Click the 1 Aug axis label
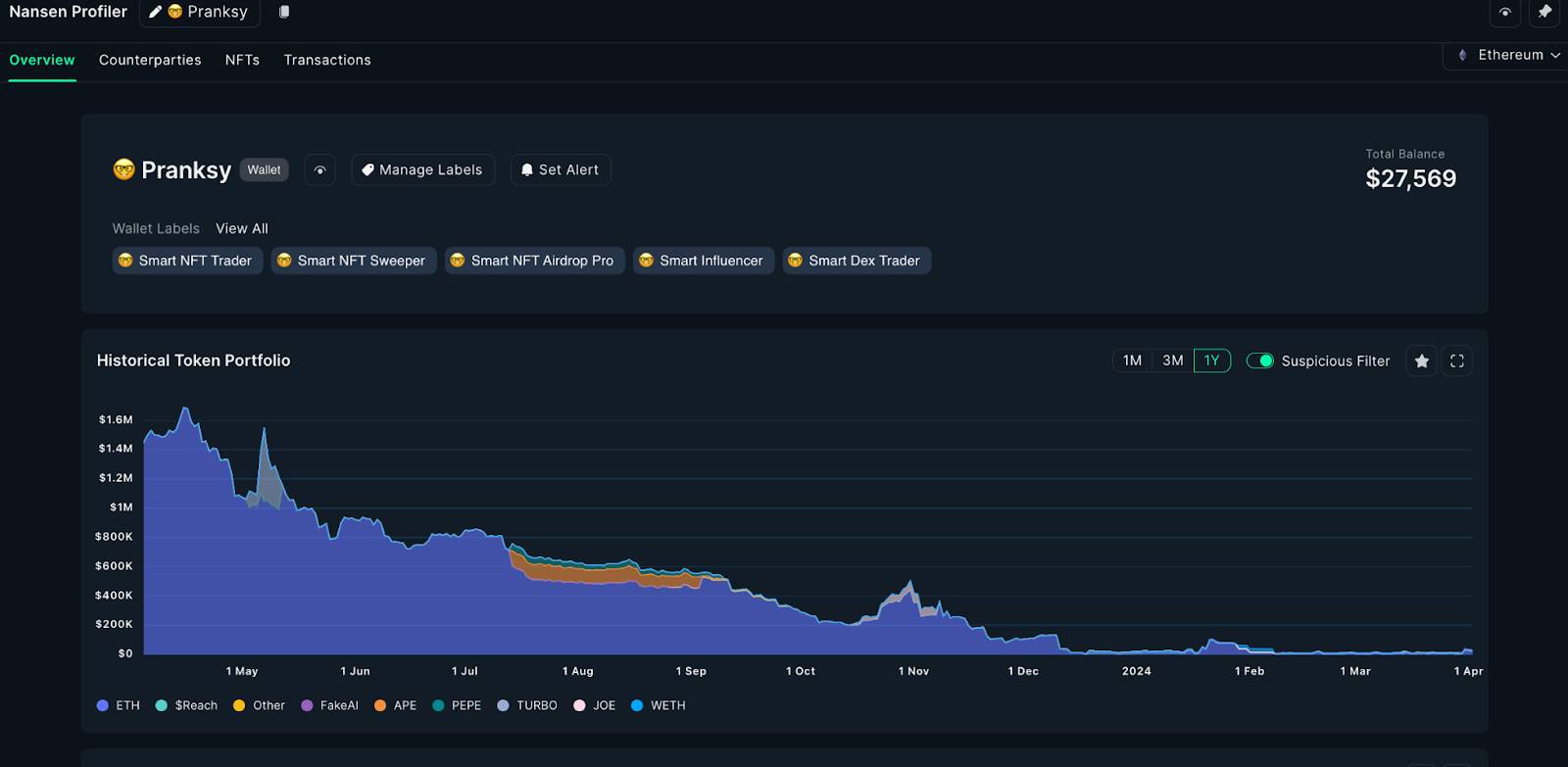 [578, 671]
